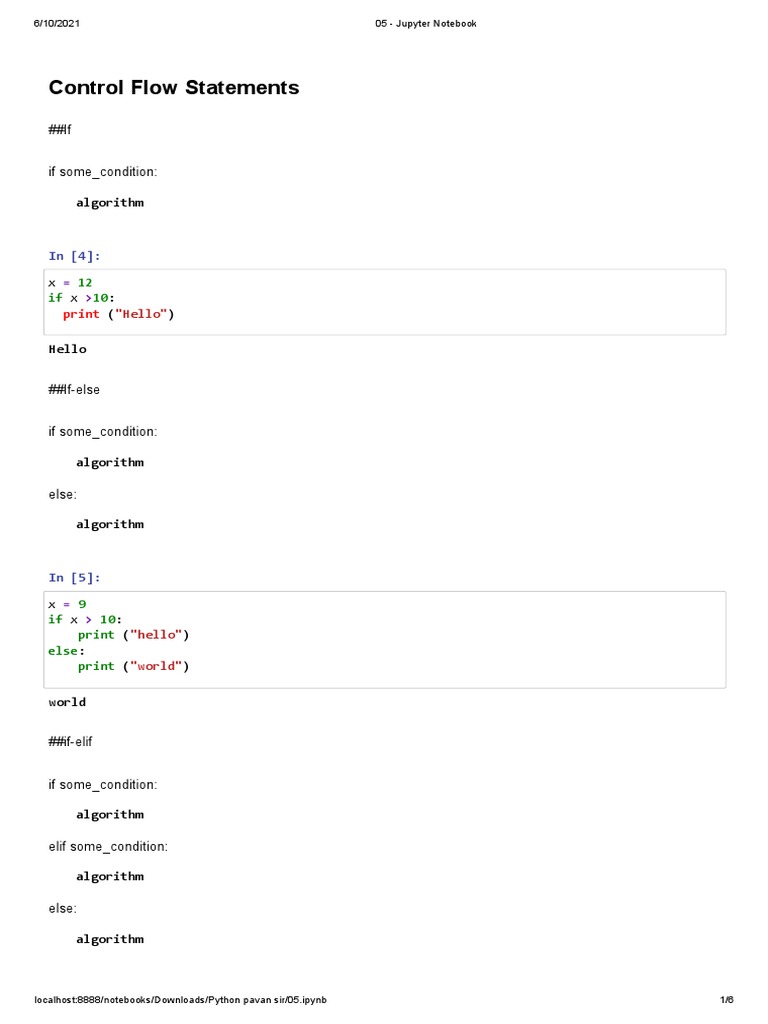Click the "Hello" cell output
Screen dimensions: 768x1024
pyautogui.click(x=67, y=349)
